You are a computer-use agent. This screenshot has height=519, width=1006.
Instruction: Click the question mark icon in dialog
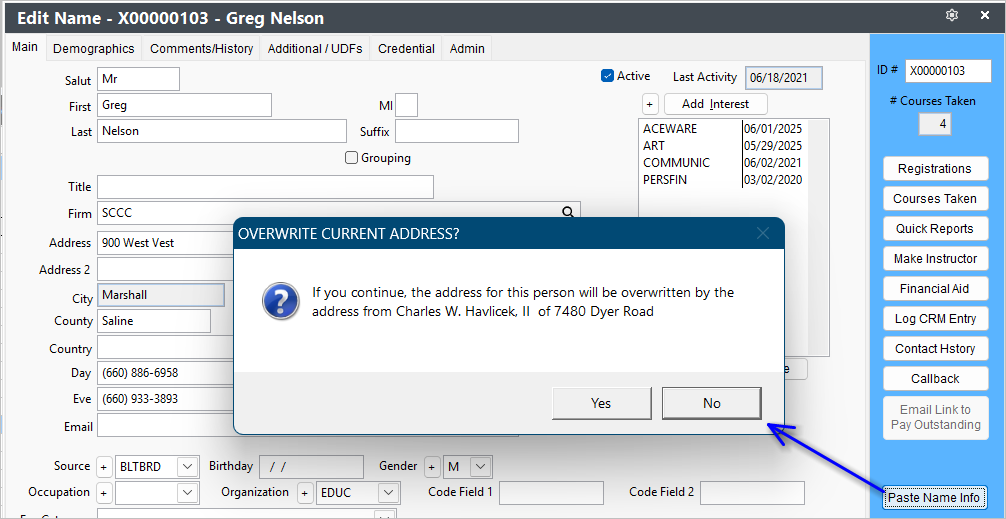coord(280,301)
